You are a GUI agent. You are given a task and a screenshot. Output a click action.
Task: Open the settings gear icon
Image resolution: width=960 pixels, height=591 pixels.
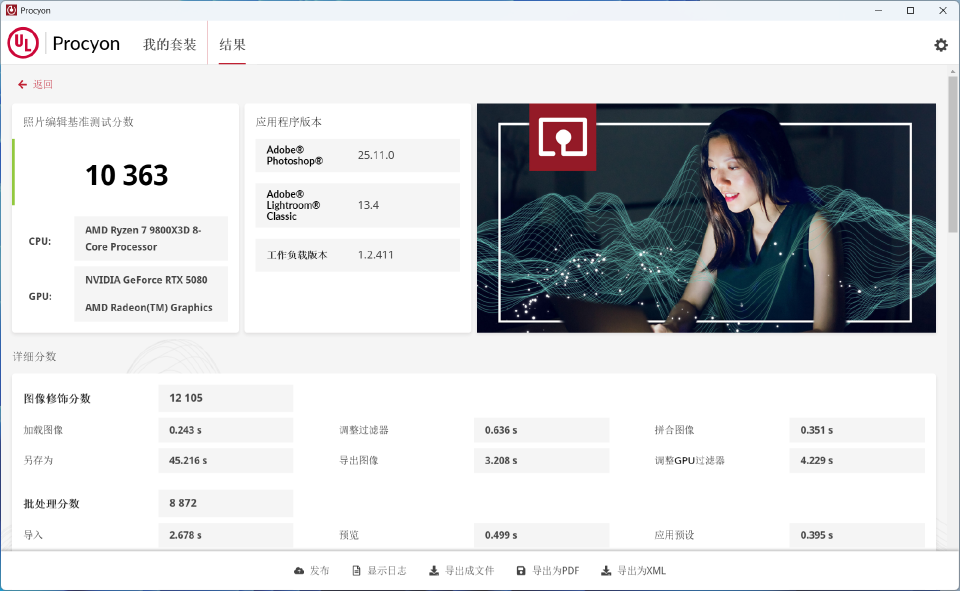[940, 45]
